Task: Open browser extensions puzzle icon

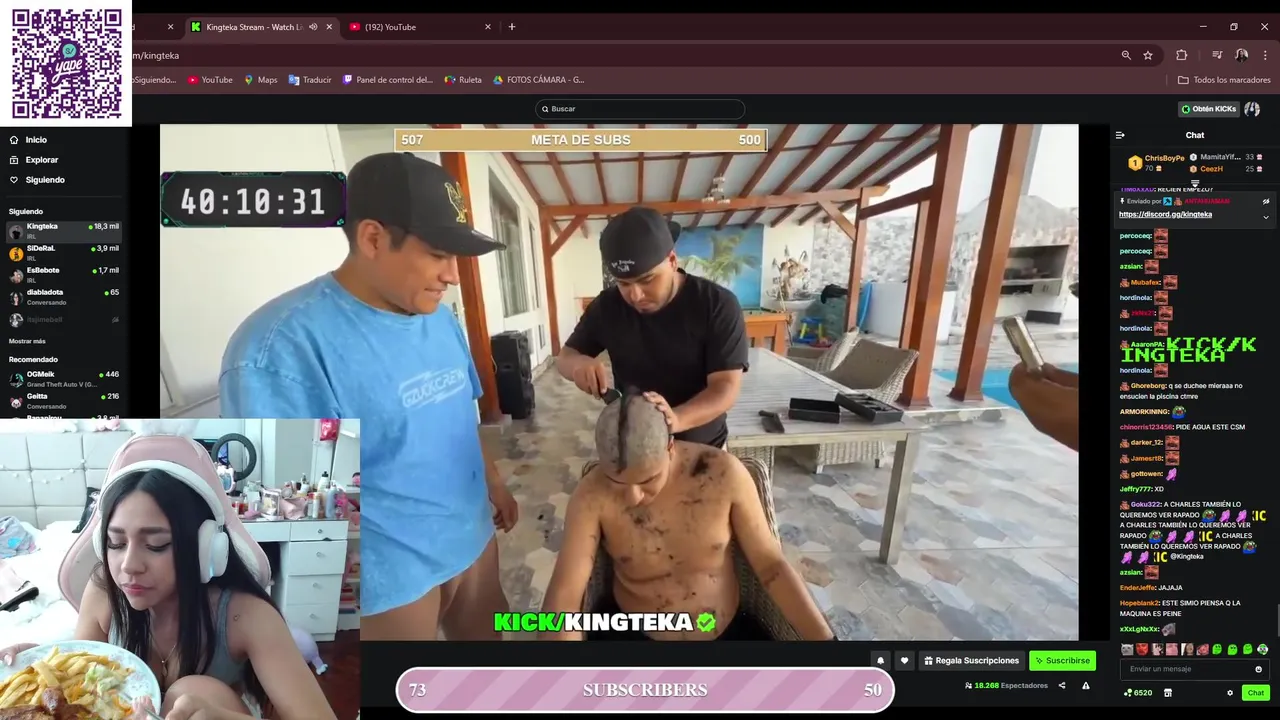Action: 1181,55
